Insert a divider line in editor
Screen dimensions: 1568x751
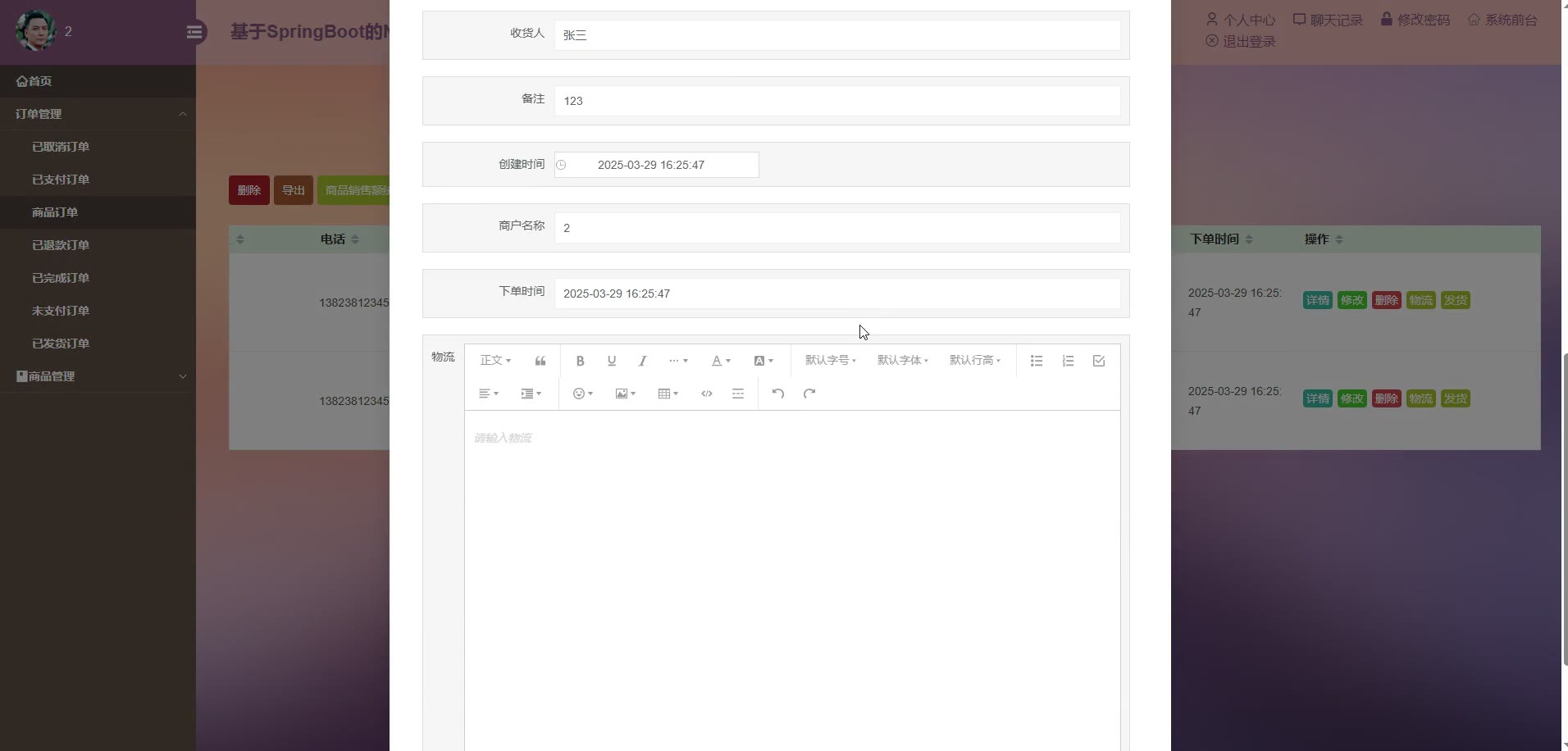(x=738, y=394)
